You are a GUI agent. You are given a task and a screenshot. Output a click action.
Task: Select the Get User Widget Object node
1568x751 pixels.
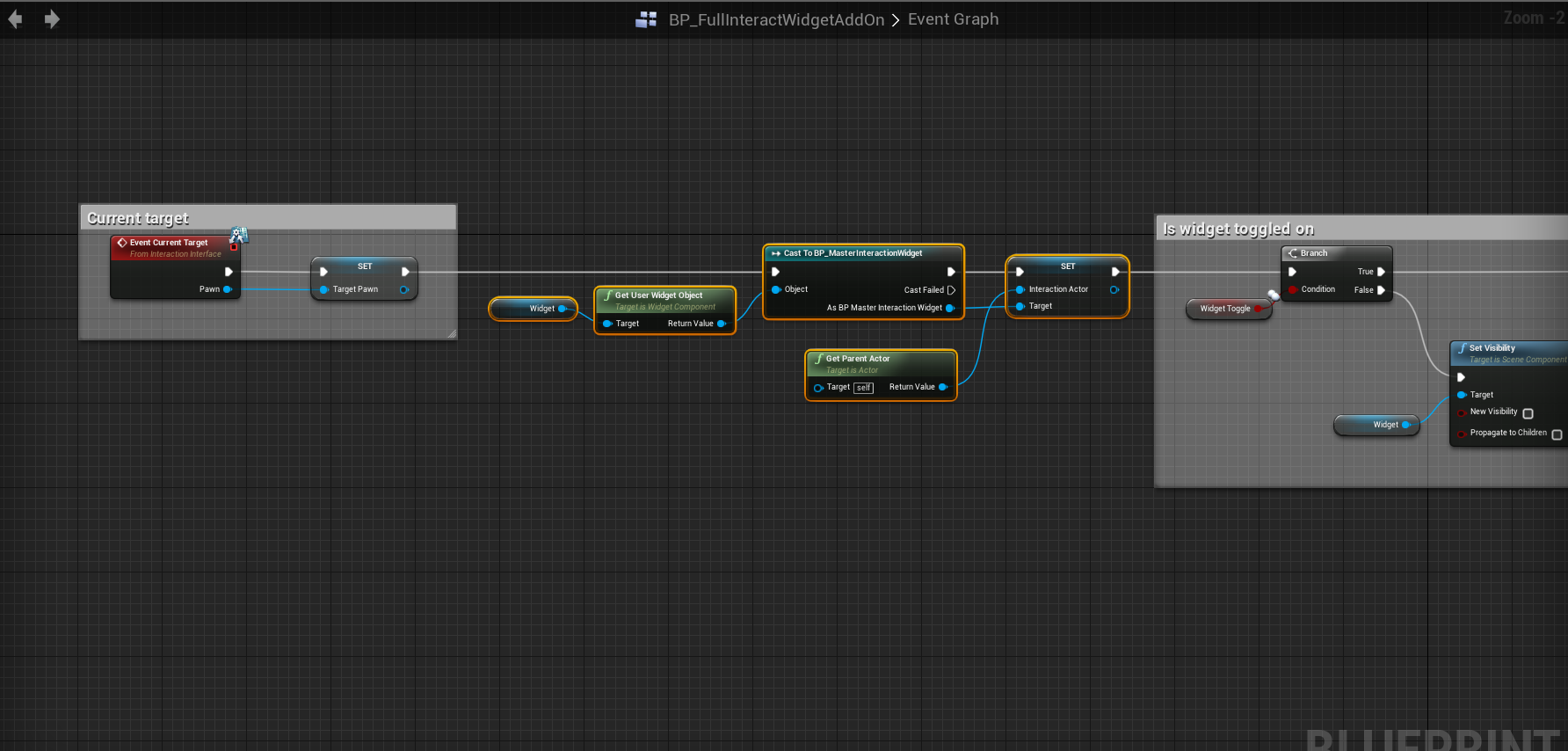[x=658, y=295]
